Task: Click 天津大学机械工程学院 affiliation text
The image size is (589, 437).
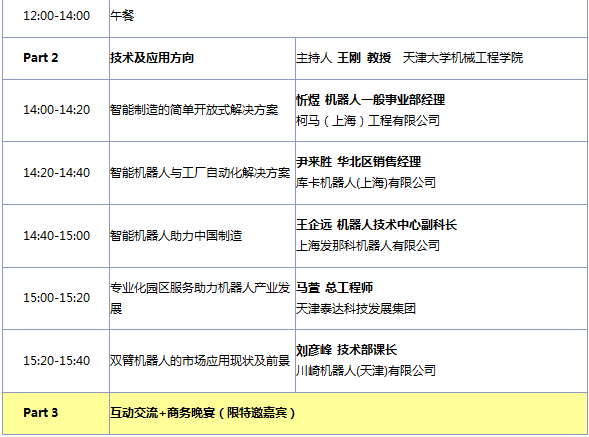Action: (462, 58)
